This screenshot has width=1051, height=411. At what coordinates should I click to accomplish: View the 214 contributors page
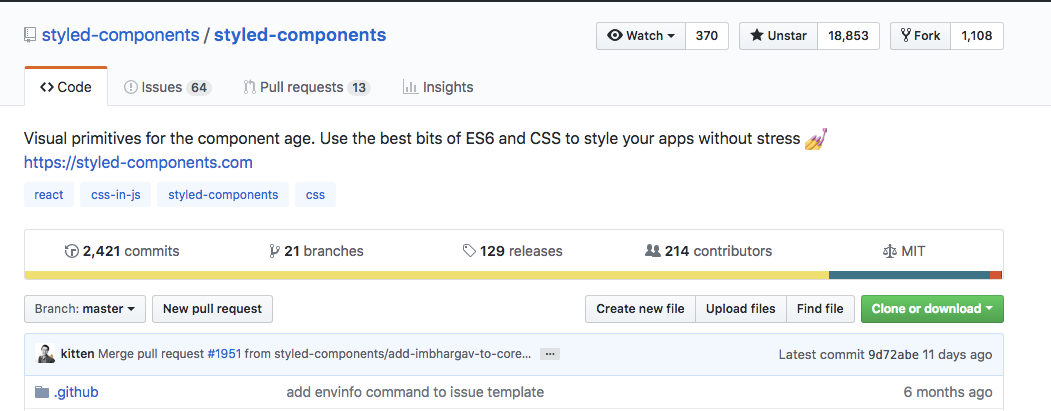[708, 251]
